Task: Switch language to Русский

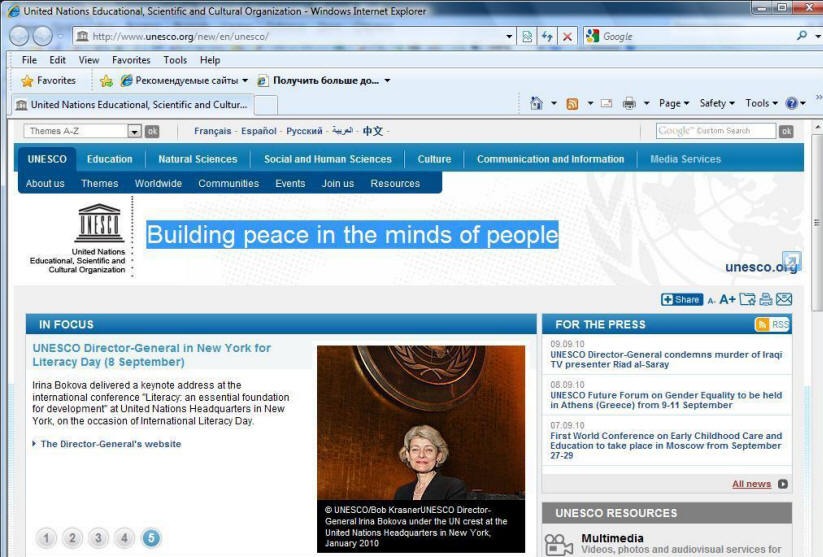Action: point(304,131)
